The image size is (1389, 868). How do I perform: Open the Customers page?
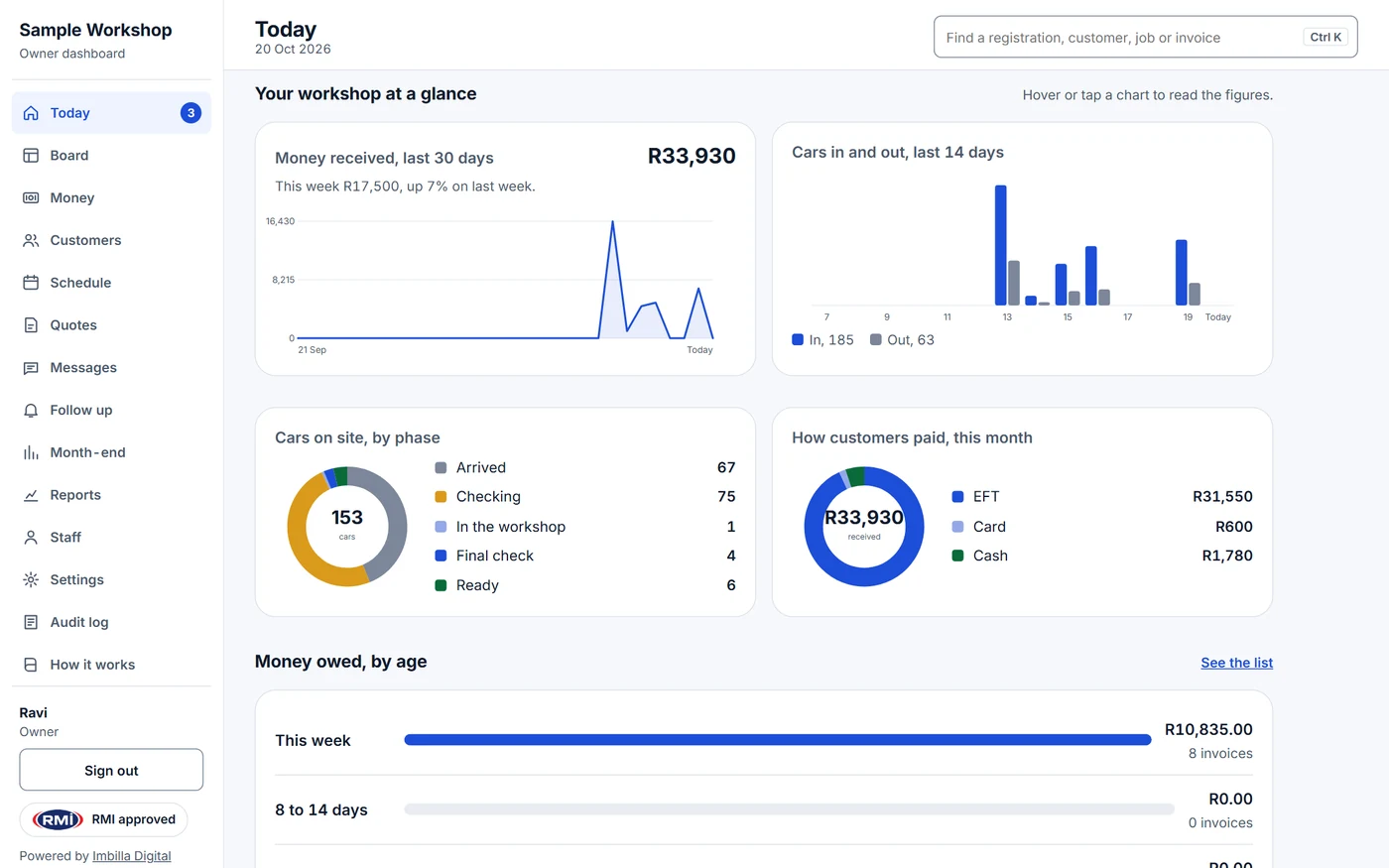point(111,240)
